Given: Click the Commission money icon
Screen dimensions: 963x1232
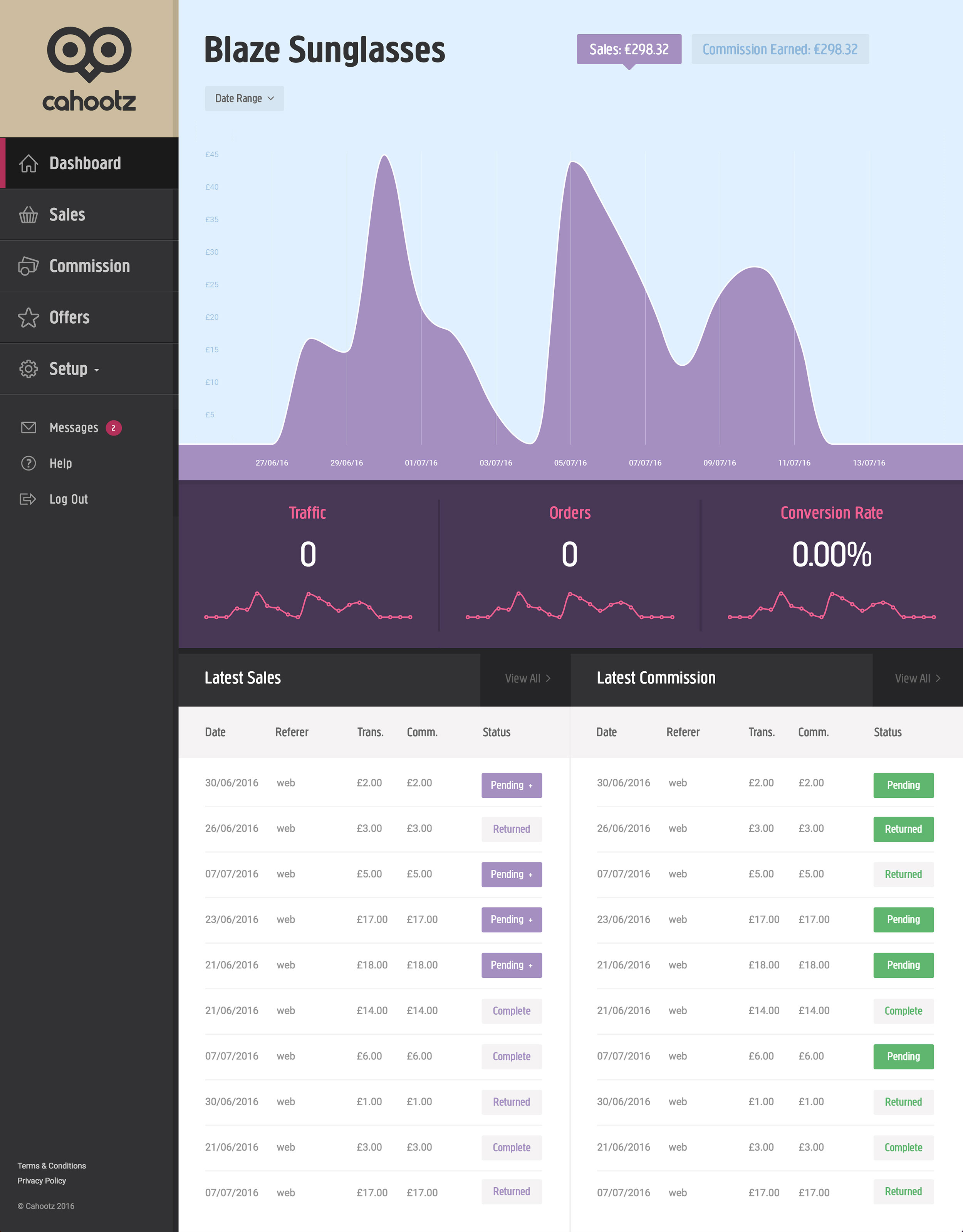Looking at the screenshot, I should coord(28,266).
